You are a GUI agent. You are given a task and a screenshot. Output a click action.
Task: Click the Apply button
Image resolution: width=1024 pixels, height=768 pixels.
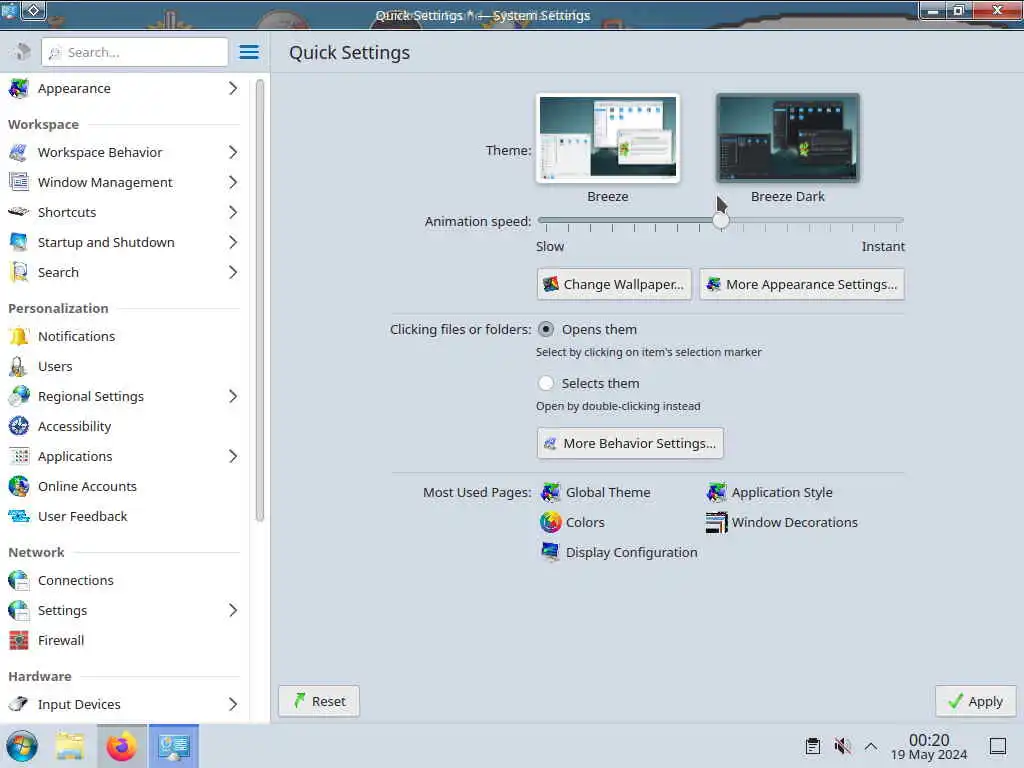tap(976, 701)
